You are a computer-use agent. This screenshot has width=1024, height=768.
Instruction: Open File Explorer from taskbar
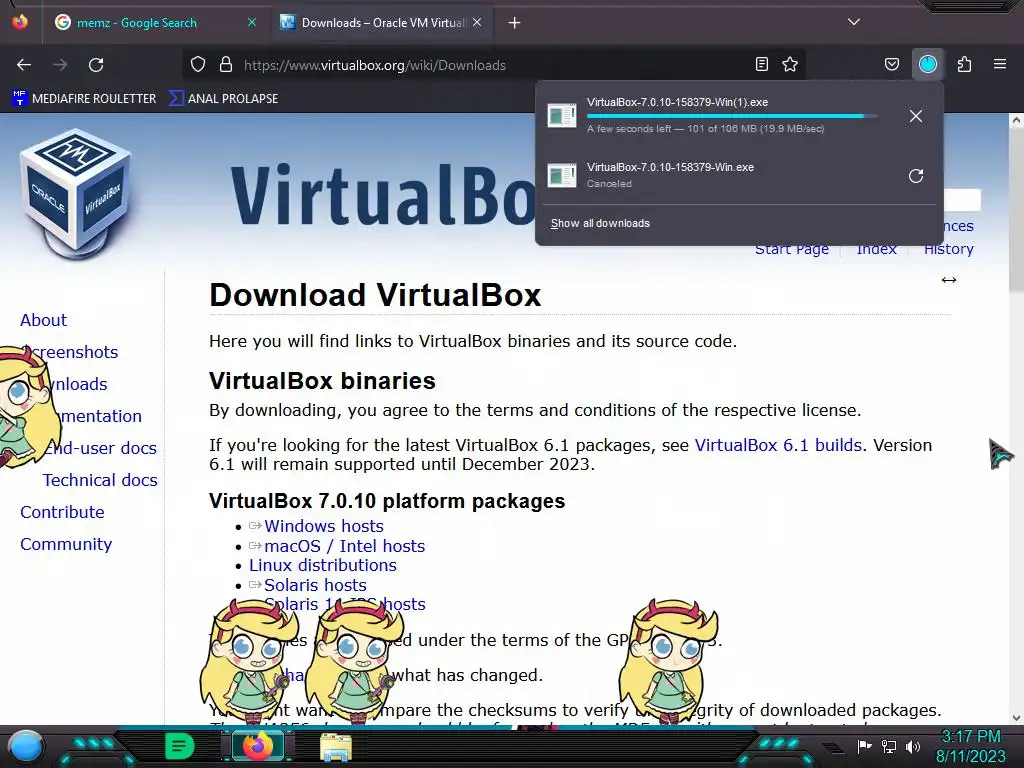coord(336,746)
